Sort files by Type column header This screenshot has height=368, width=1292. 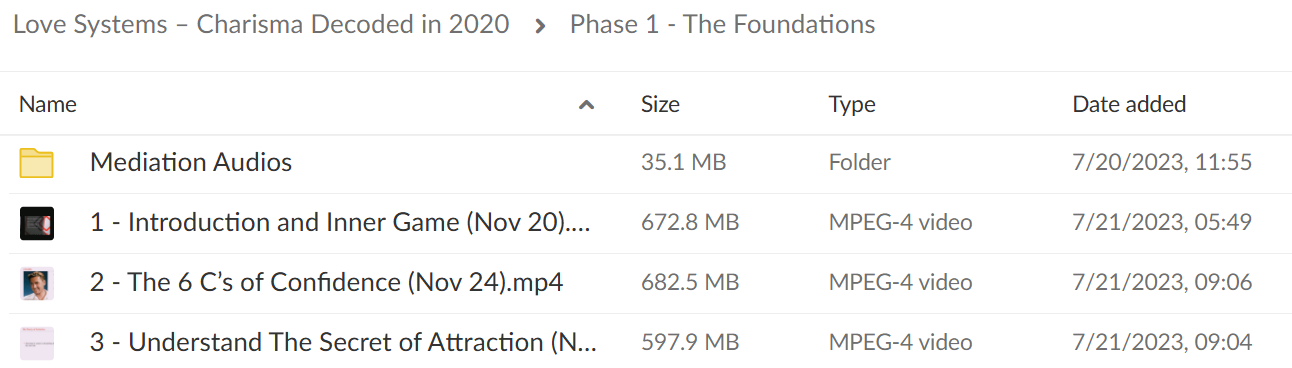pyautogui.click(x=852, y=104)
